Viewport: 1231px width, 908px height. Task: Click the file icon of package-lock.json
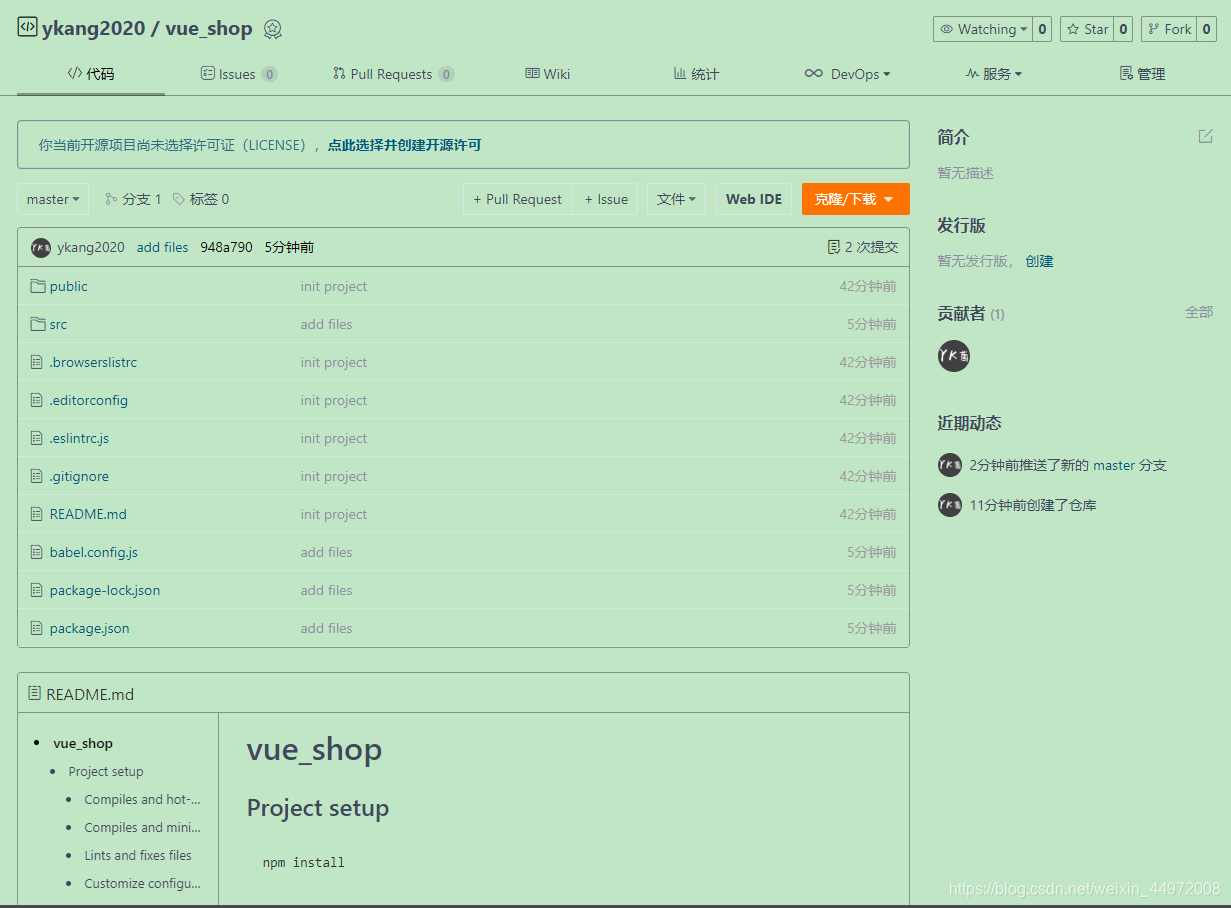(38, 590)
